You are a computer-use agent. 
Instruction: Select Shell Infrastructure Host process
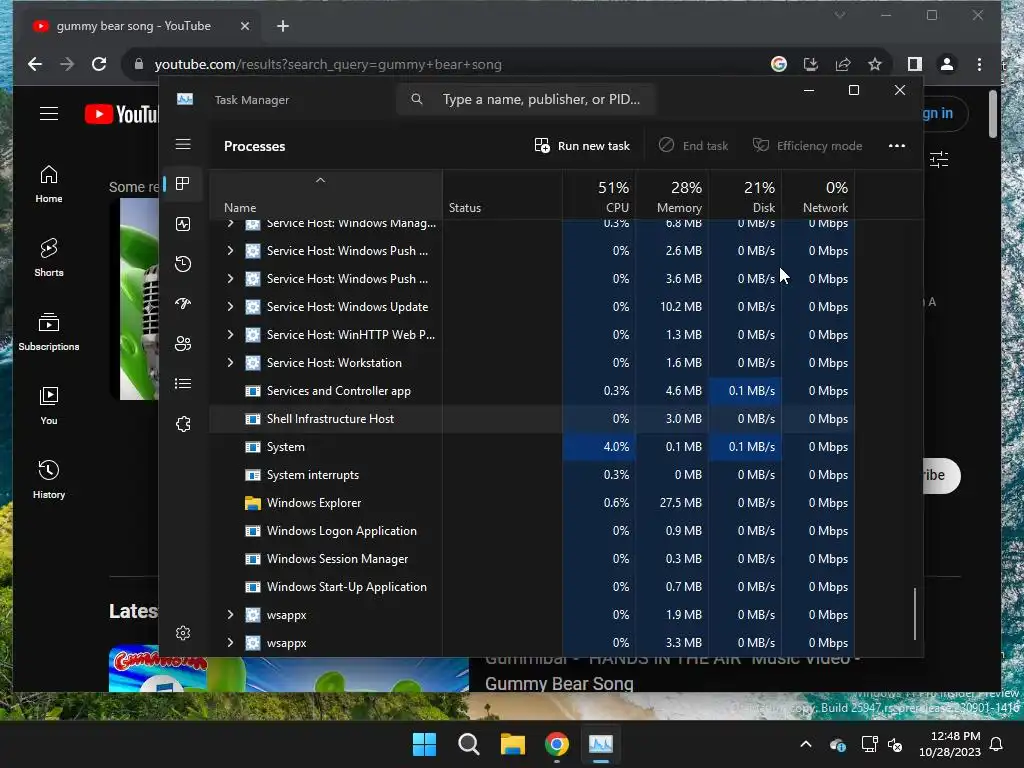coord(532,419)
